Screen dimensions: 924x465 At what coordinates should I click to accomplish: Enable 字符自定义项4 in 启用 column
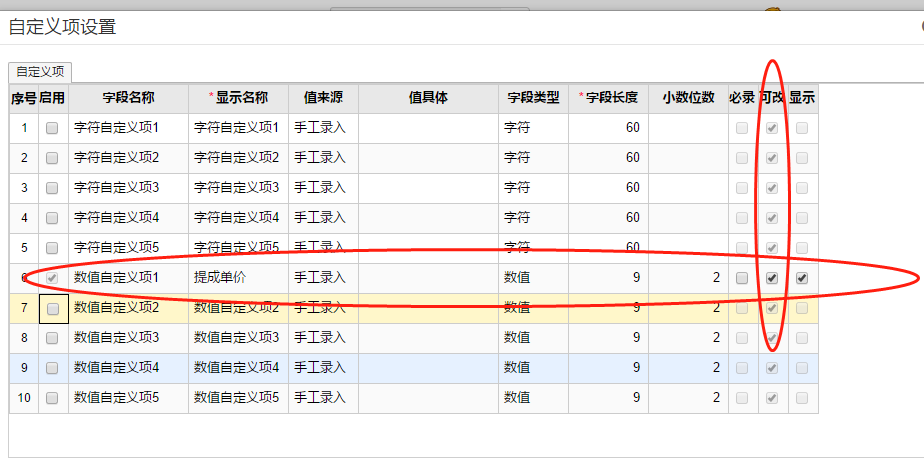coord(52,218)
